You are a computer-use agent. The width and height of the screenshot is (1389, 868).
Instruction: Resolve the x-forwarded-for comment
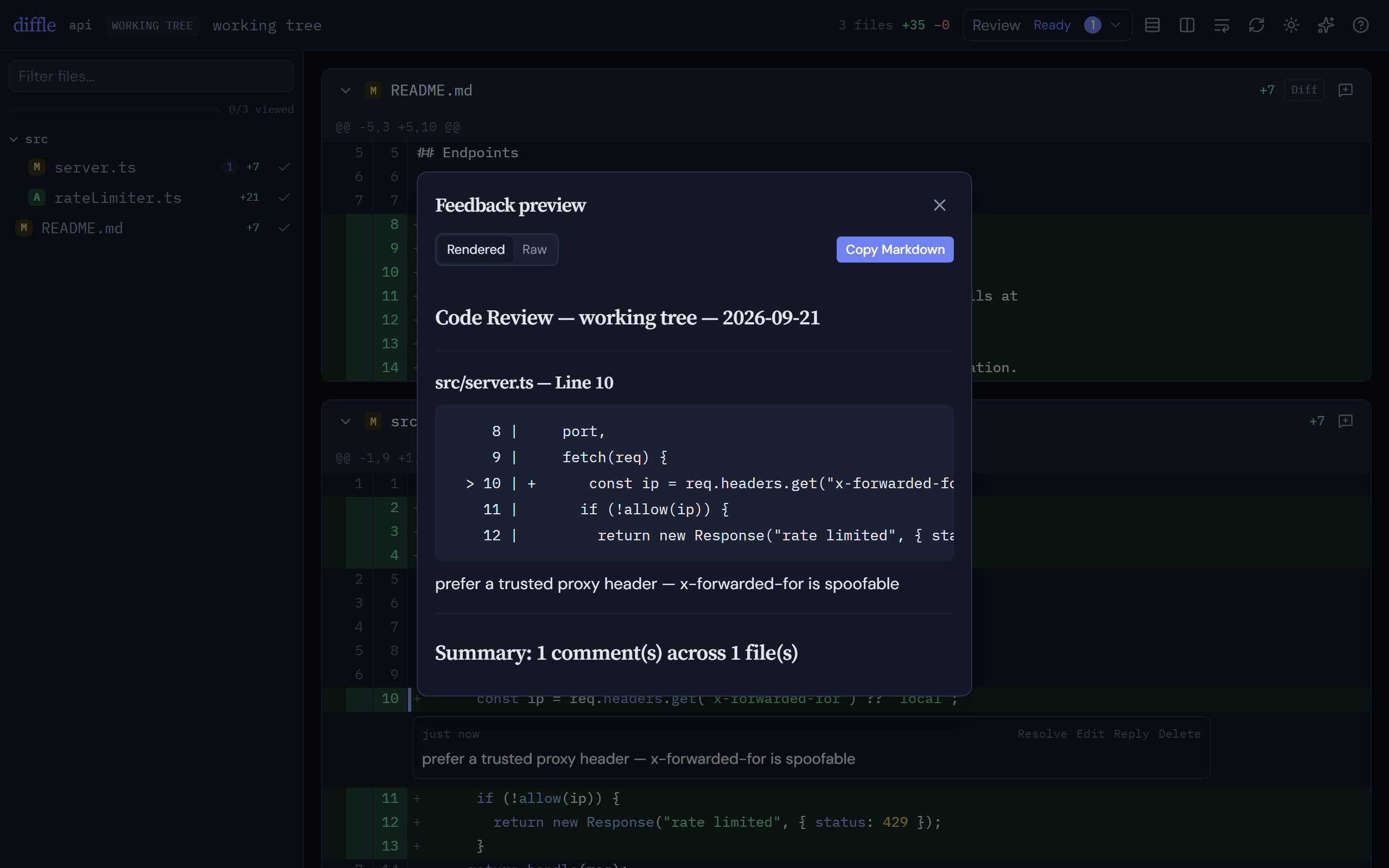click(x=1042, y=733)
